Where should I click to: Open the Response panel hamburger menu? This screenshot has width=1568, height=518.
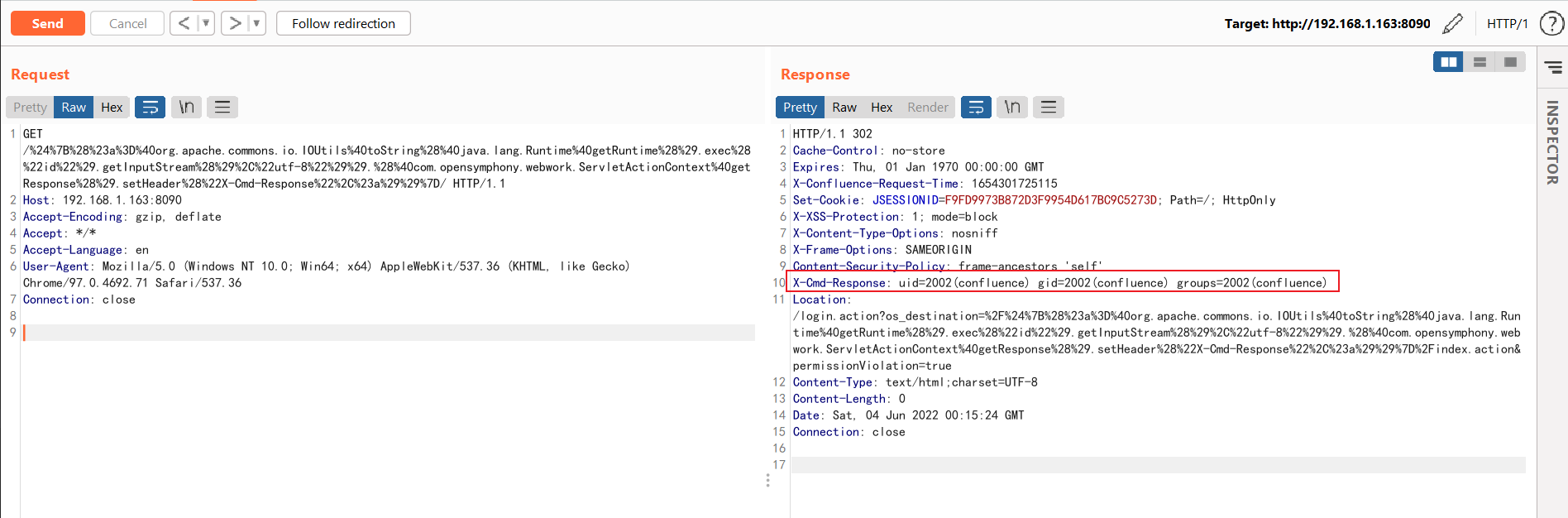click(1049, 107)
